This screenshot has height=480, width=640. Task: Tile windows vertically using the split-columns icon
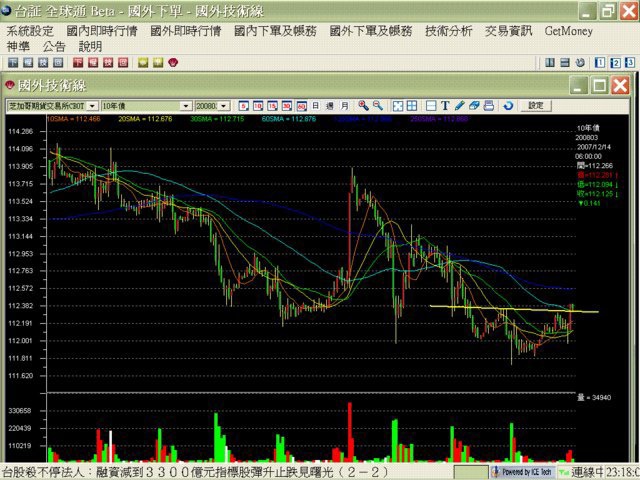coord(550,62)
